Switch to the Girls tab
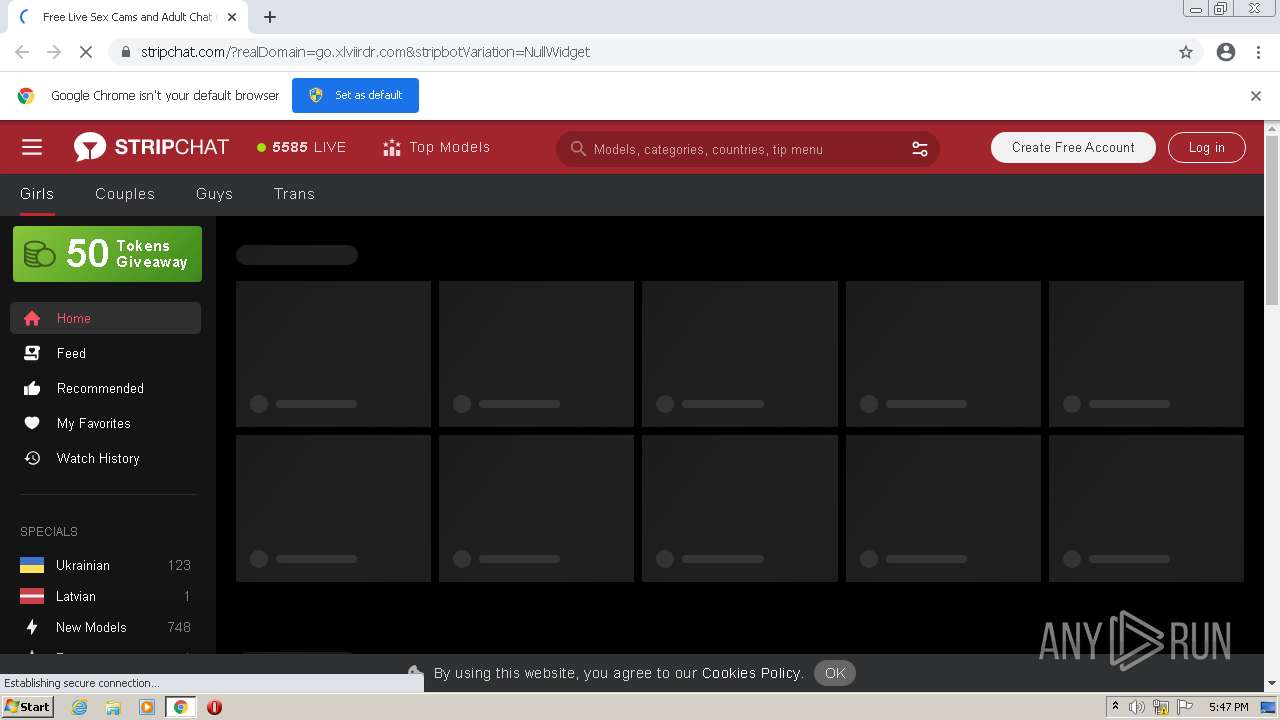1280x720 pixels. tap(37, 194)
